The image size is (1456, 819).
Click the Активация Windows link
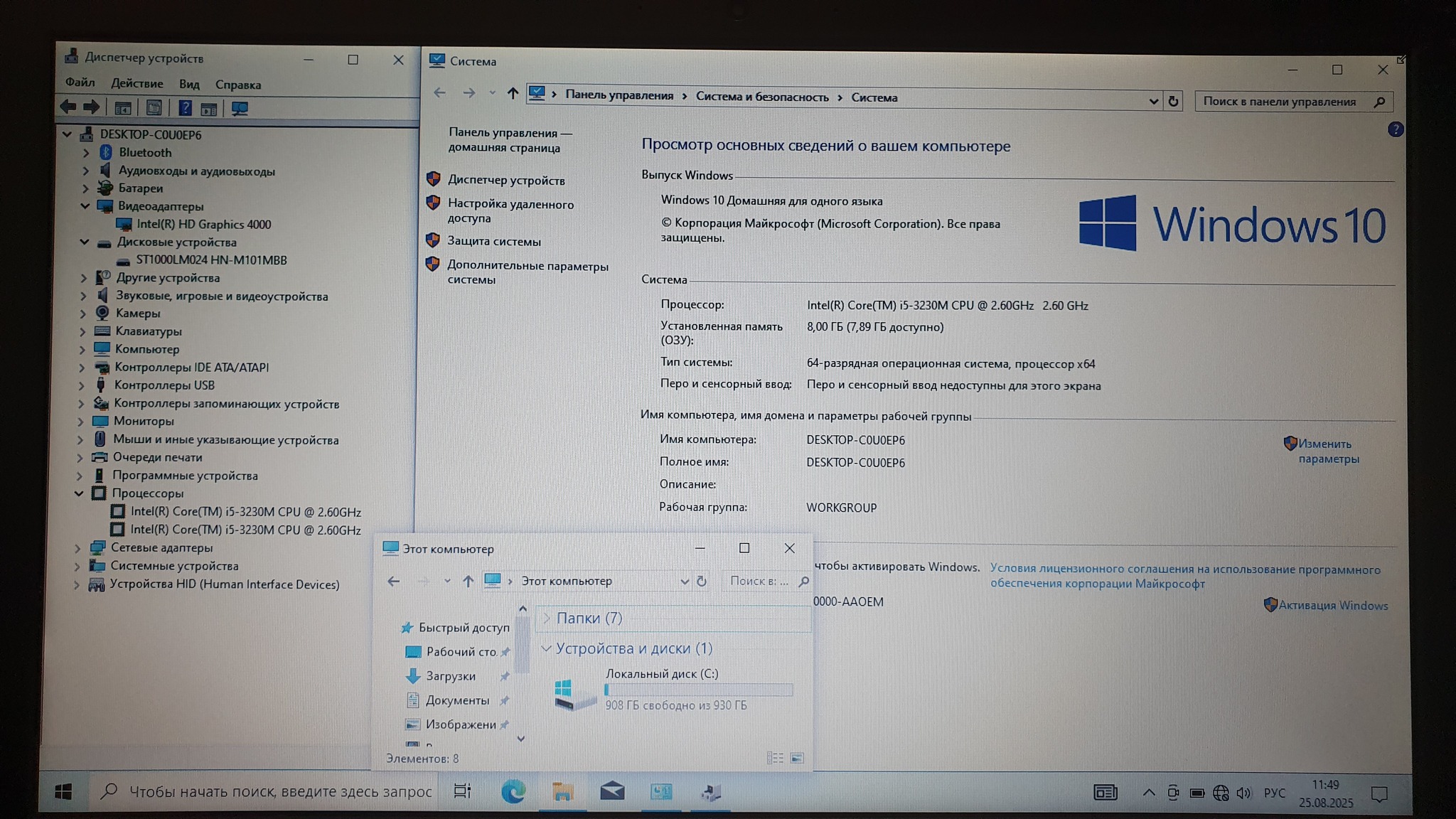click(1332, 606)
